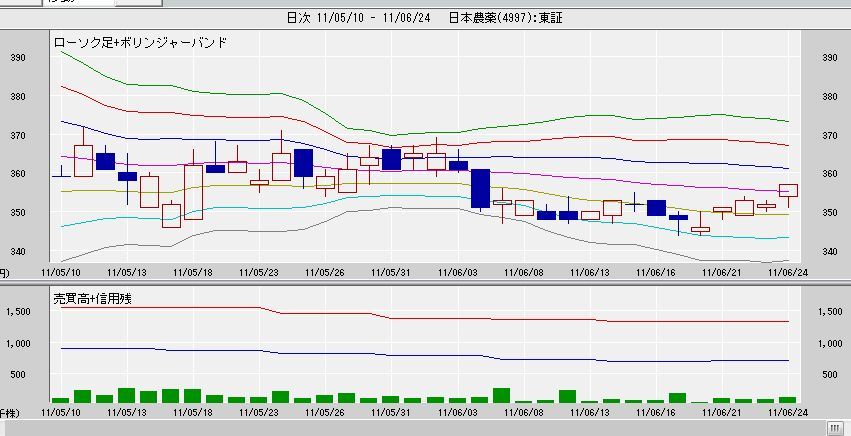Click the 370 label on the left price axis
This screenshot has height=436, width=851.
(x=19, y=135)
